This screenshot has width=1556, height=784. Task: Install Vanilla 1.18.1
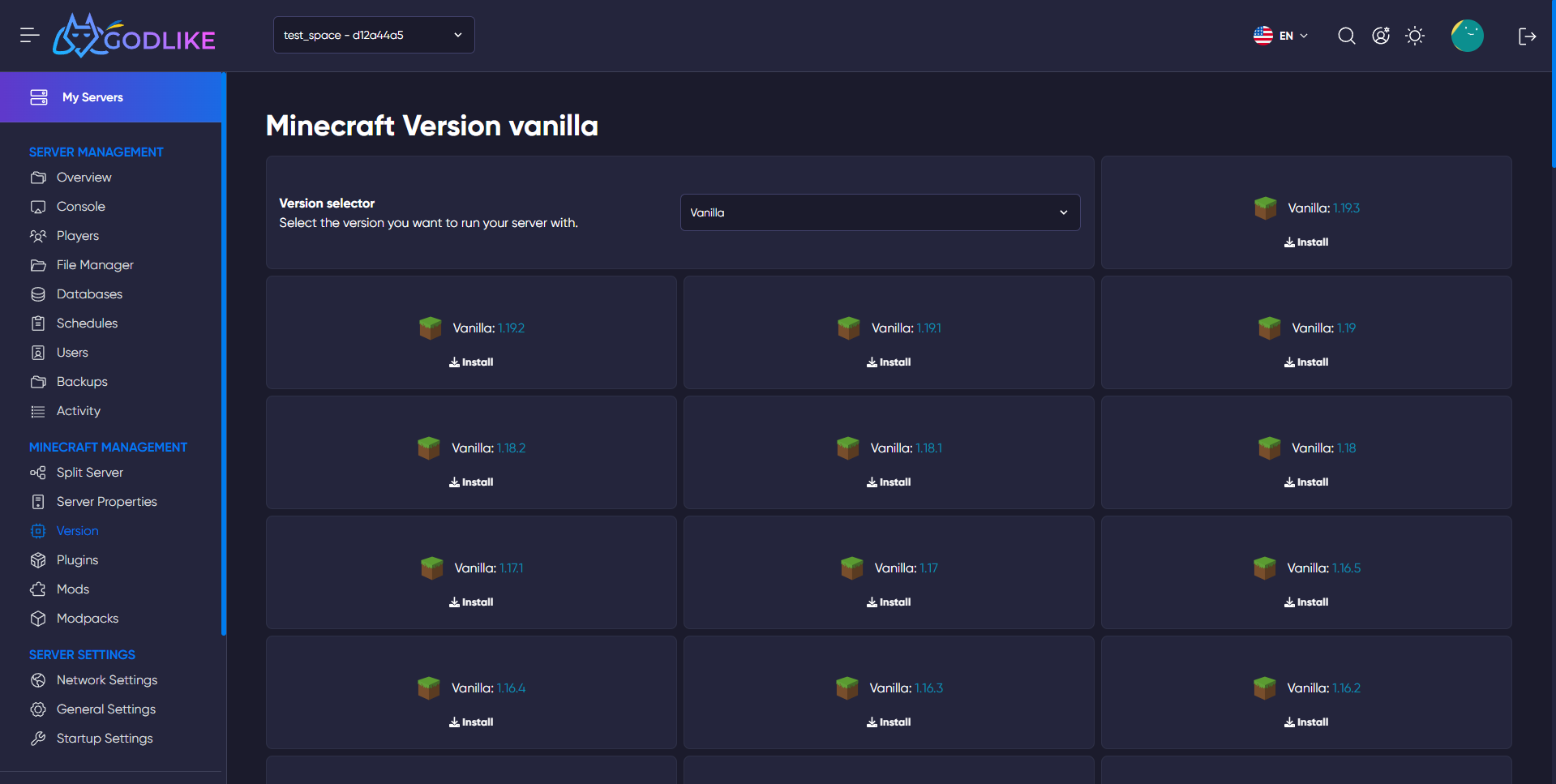pos(889,482)
